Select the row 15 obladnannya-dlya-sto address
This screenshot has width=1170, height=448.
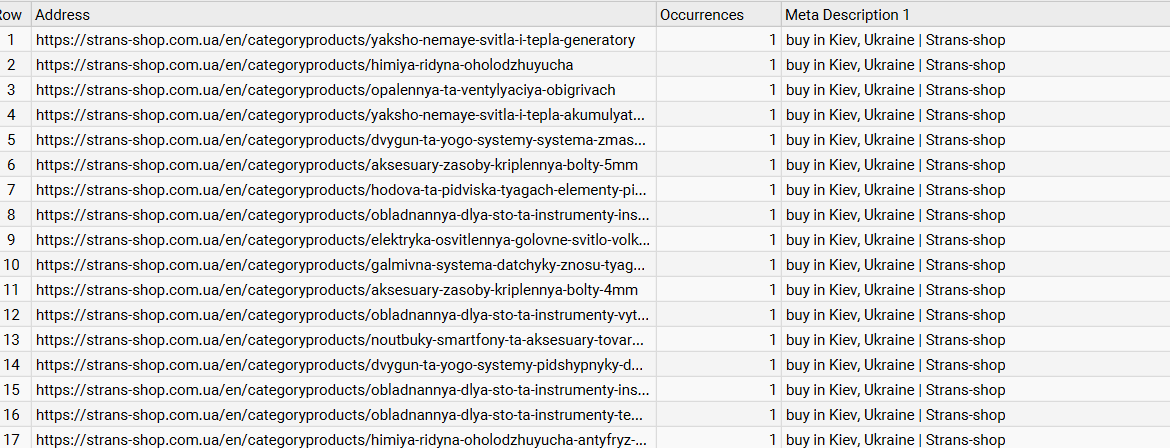click(344, 390)
